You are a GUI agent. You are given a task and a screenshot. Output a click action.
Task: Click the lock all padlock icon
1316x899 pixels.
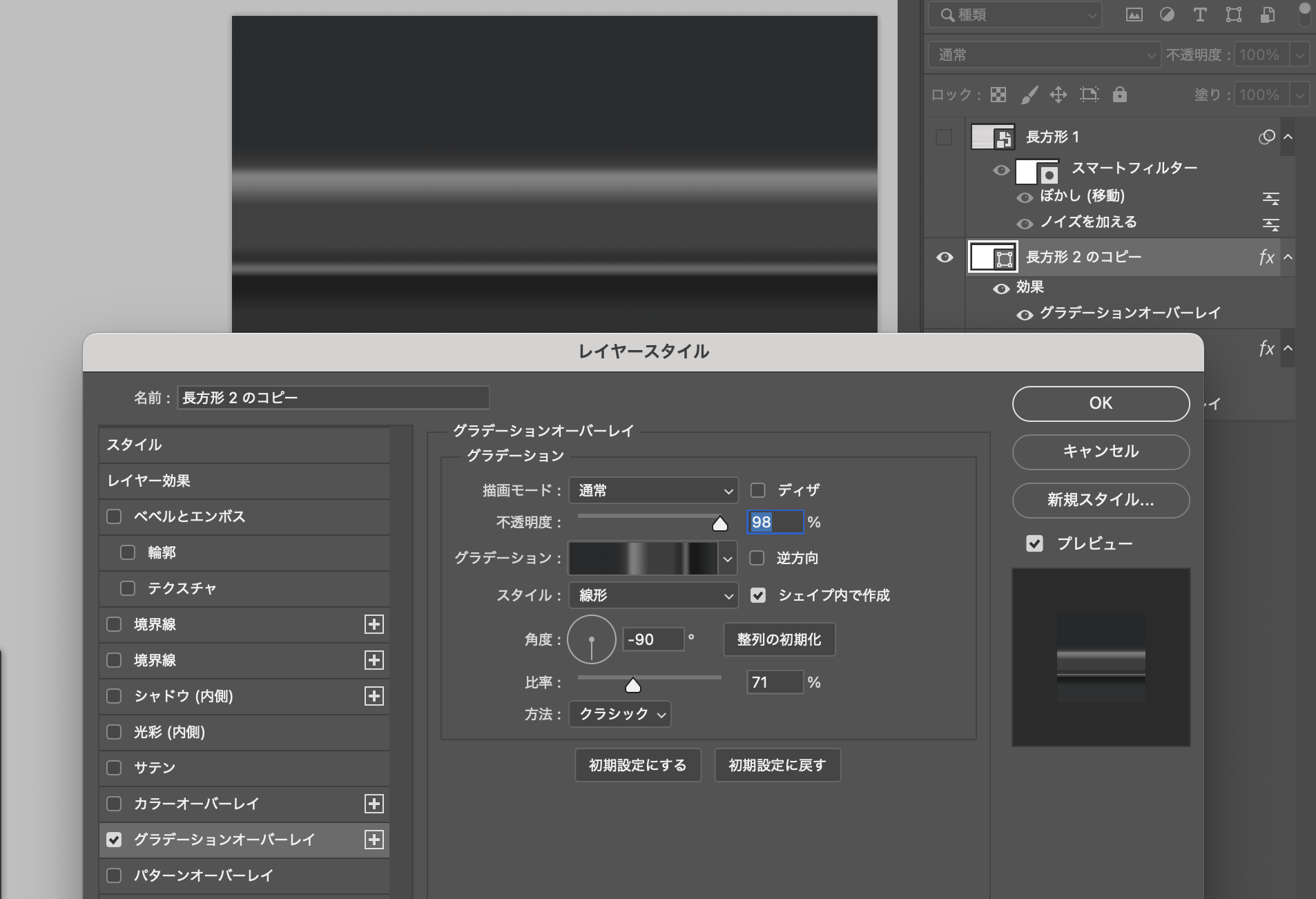coord(1120,95)
